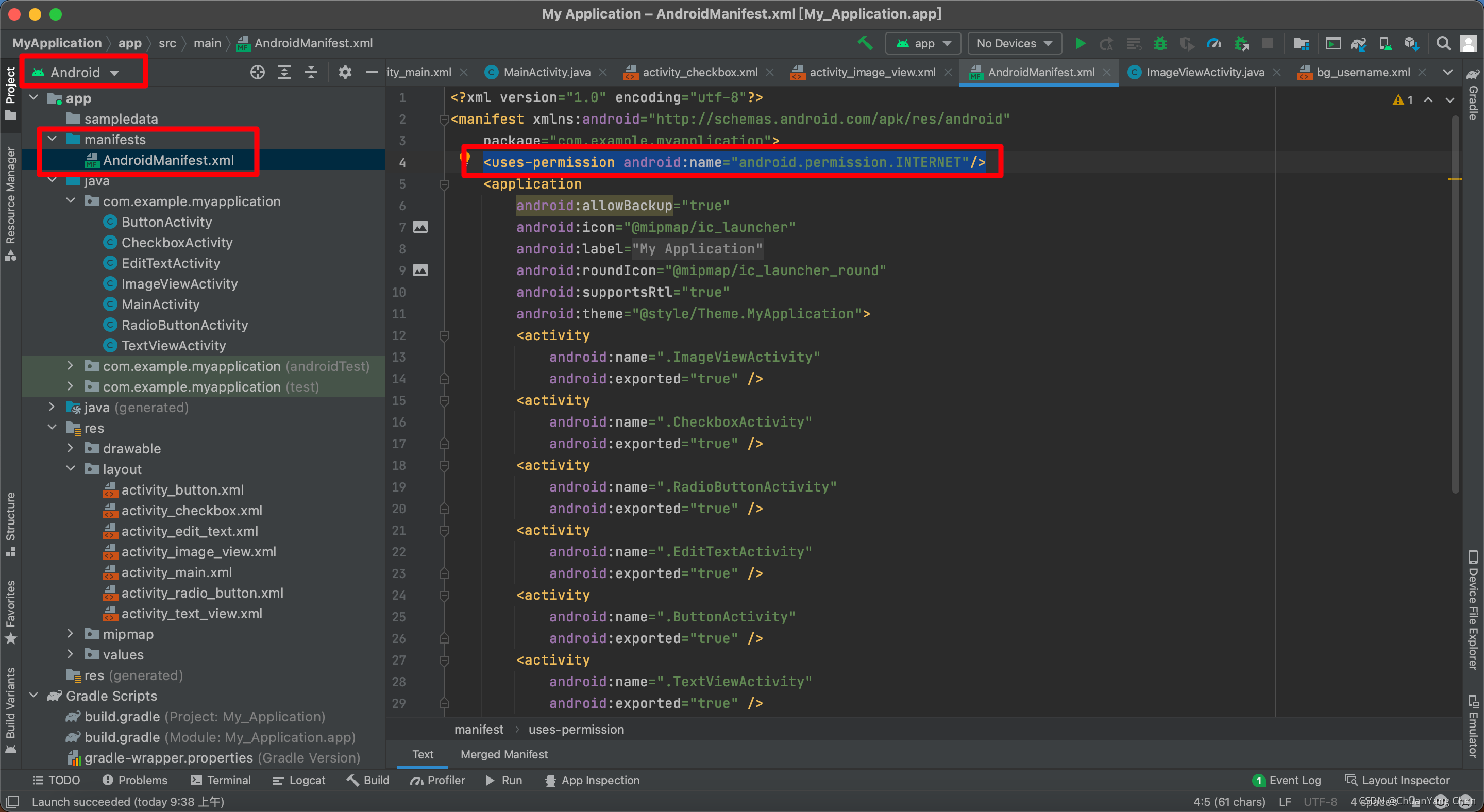
Task: Click the line 4 uses-permission element
Action: (735, 162)
